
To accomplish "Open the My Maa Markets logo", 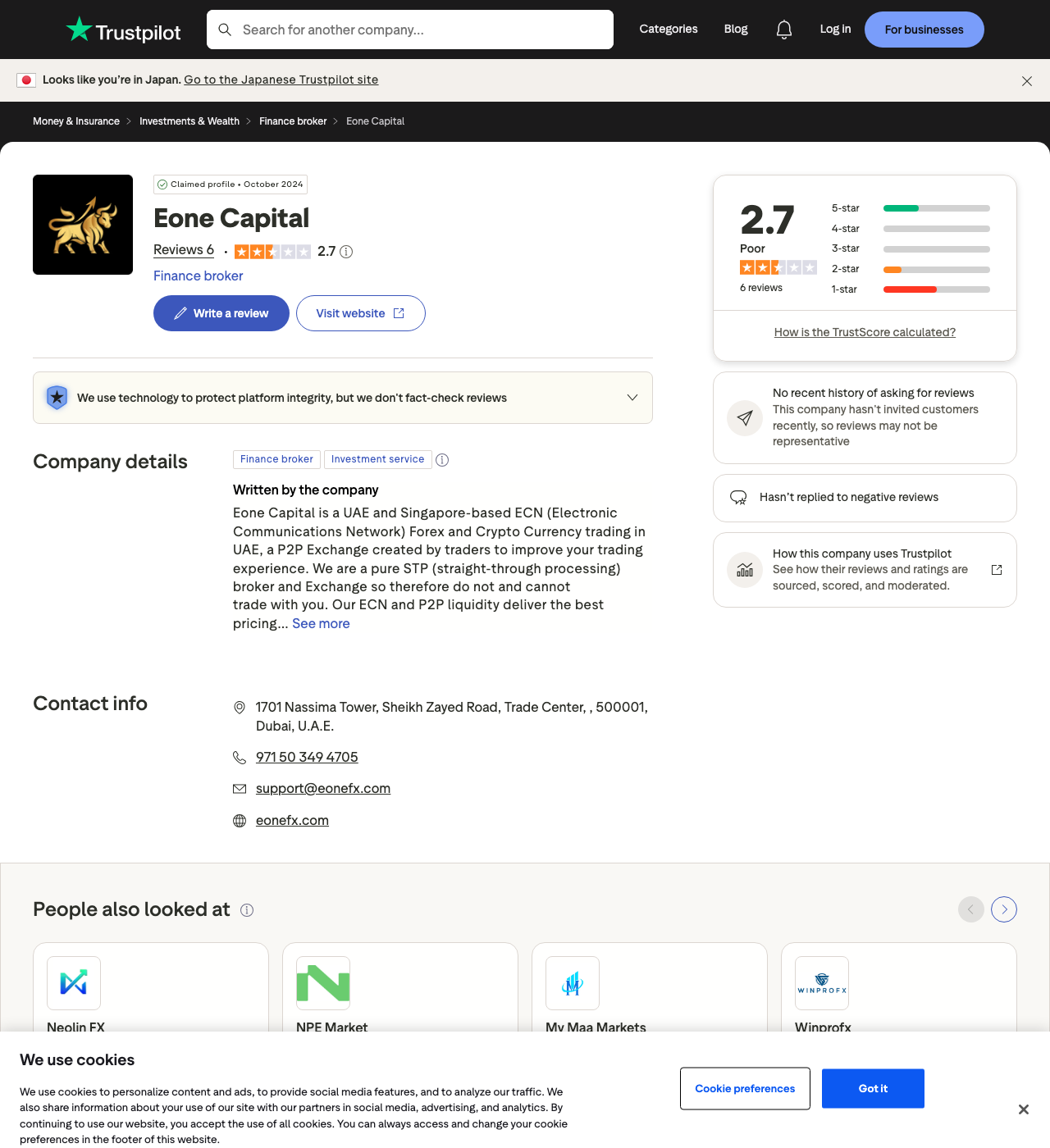I will point(573,983).
